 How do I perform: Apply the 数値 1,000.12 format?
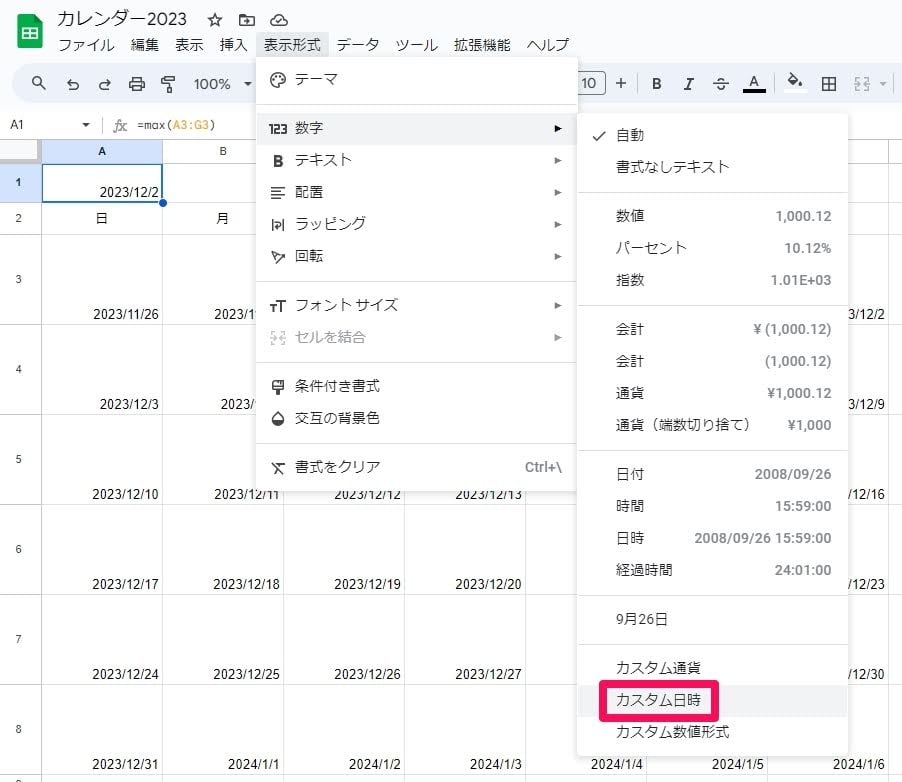click(712, 216)
